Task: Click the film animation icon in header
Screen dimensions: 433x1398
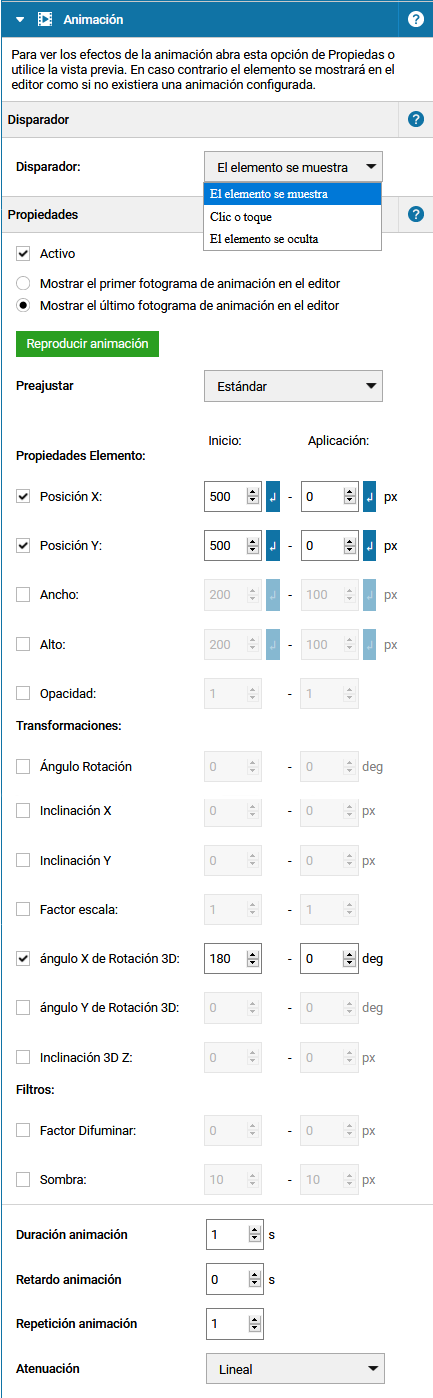Action: (x=45, y=19)
